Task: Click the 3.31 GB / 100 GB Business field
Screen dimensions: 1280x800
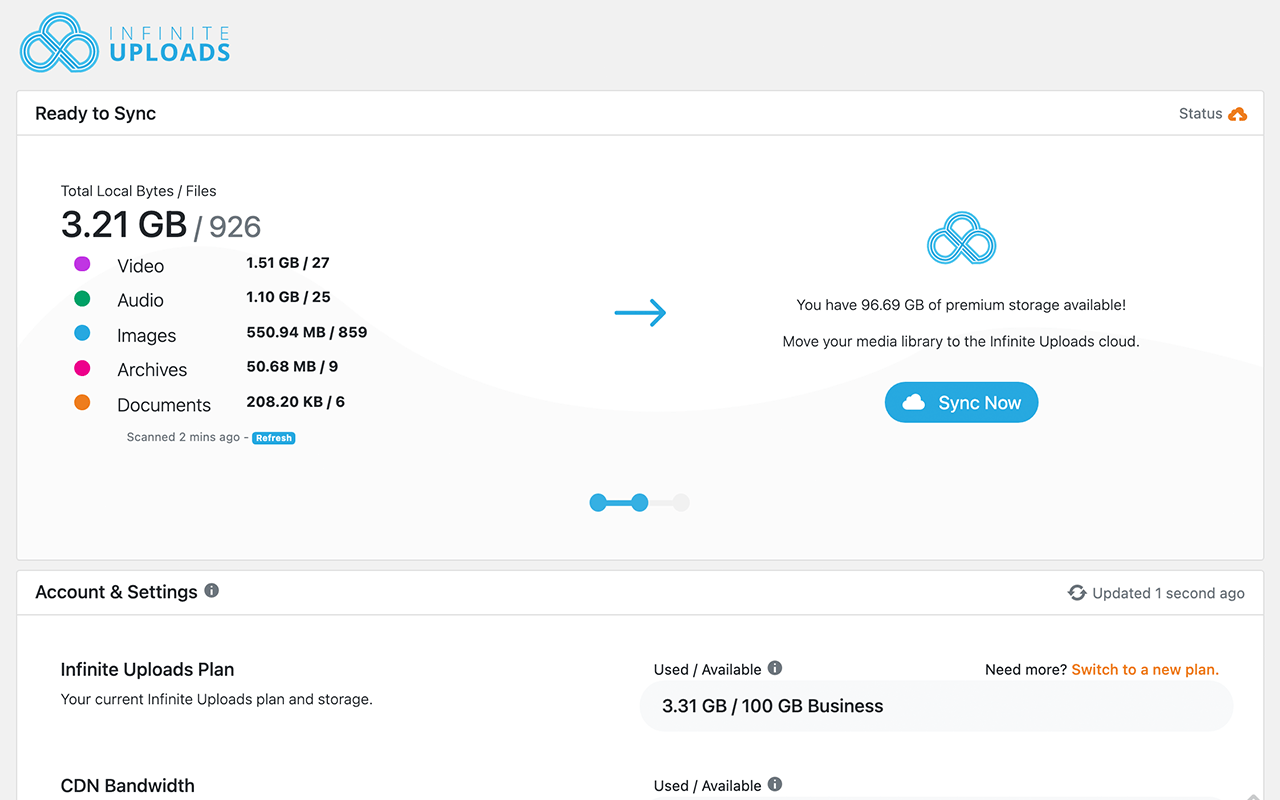Action: point(936,706)
